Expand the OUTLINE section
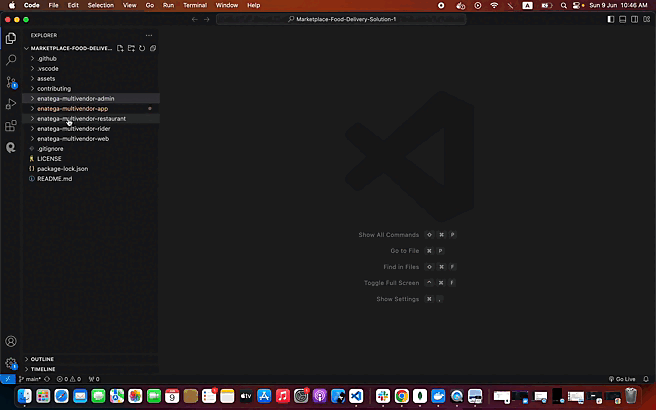This screenshot has width=656, height=410. [42, 359]
